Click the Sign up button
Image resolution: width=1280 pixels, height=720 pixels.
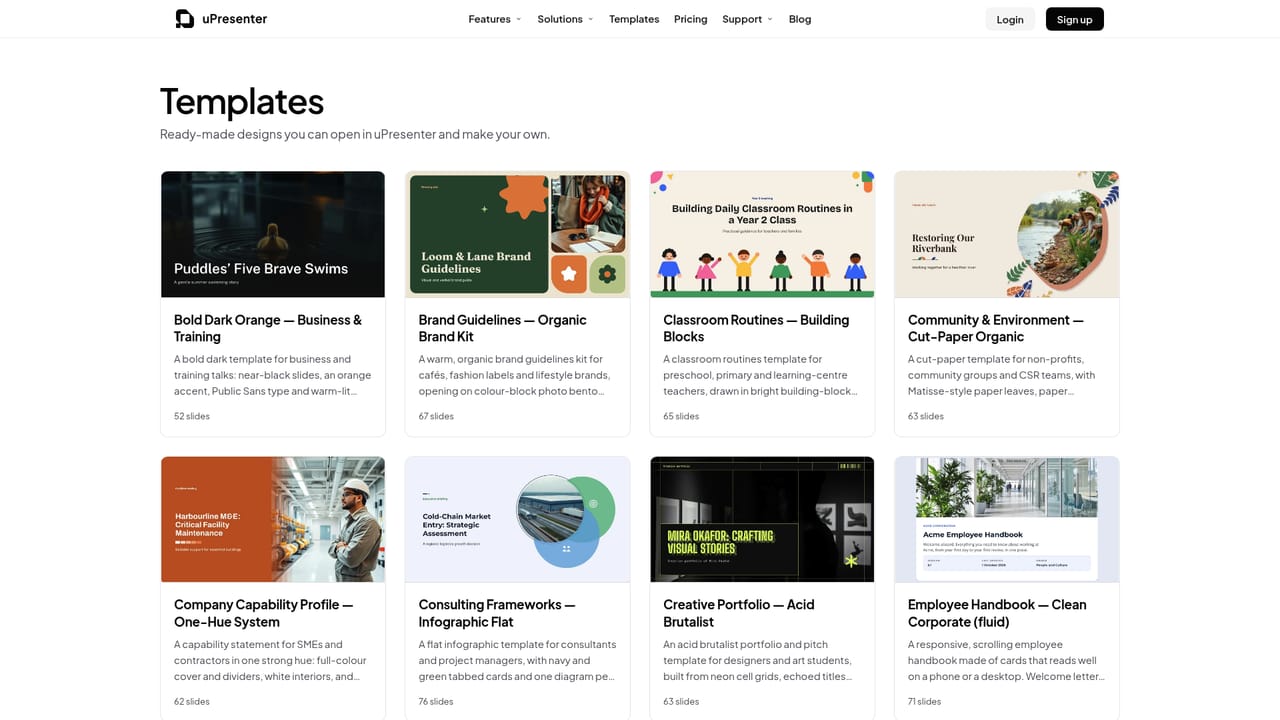(1075, 19)
